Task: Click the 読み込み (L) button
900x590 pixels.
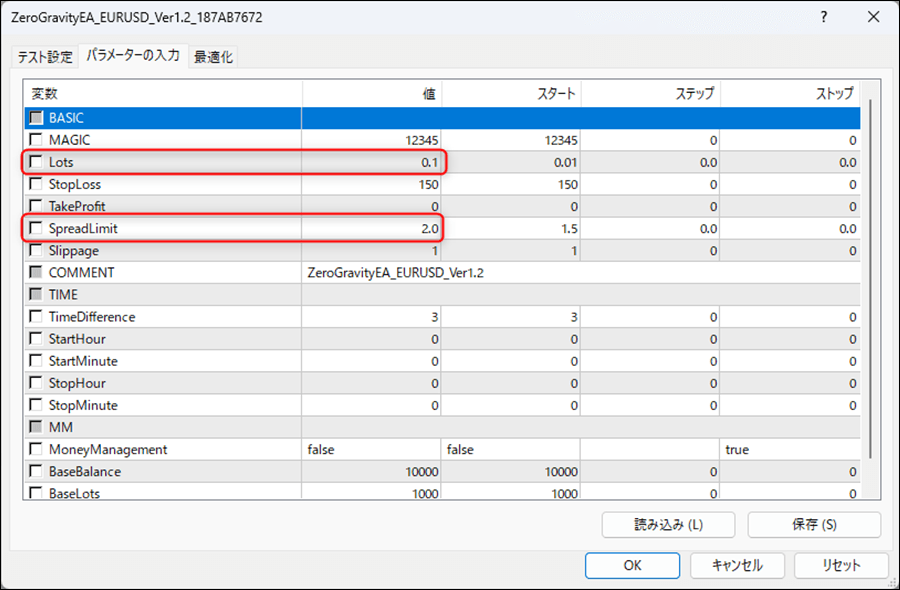Action: click(x=668, y=524)
